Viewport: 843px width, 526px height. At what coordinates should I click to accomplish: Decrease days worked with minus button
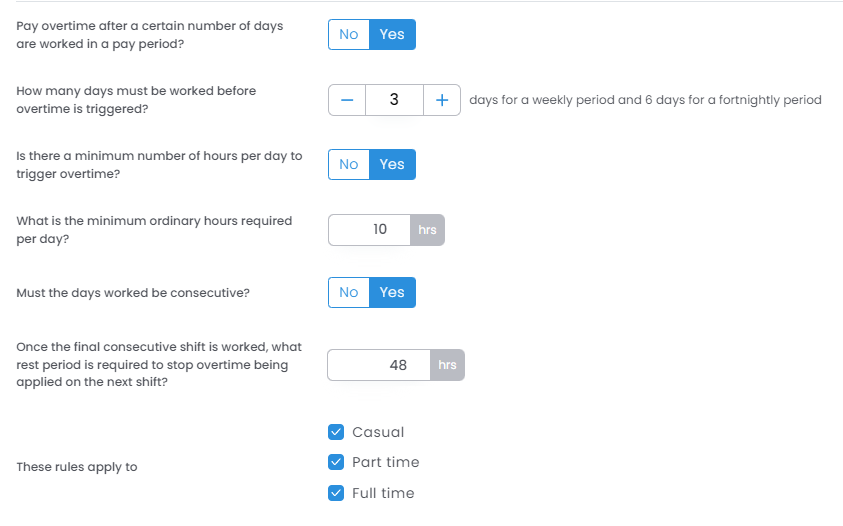(x=347, y=100)
